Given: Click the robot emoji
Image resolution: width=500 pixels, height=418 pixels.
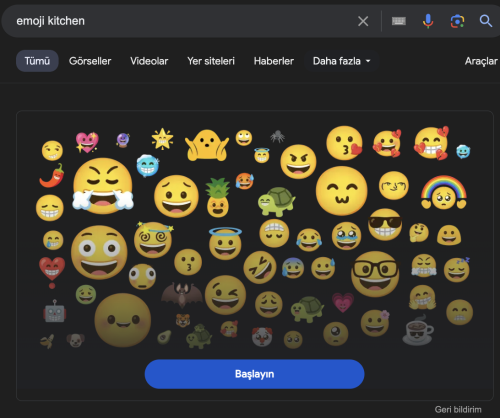Looking at the screenshot, I should click(55, 312).
